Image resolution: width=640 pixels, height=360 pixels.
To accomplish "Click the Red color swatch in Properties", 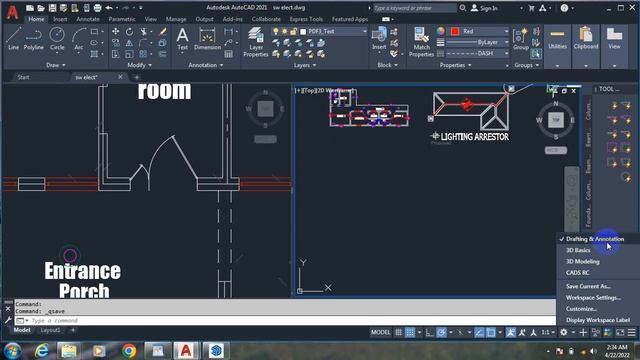I will [x=455, y=31].
